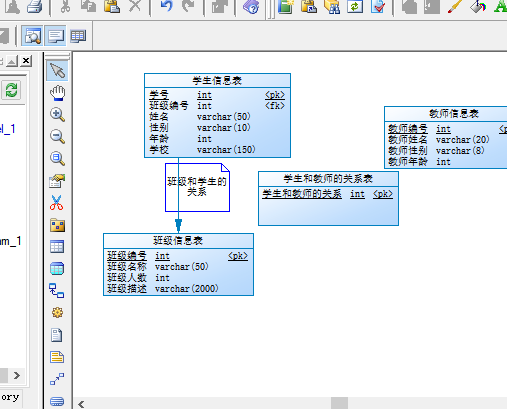Click the right scroll arrow in the browser panel
The height and width of the screenshot is (409, 507).
click(17, 376)
